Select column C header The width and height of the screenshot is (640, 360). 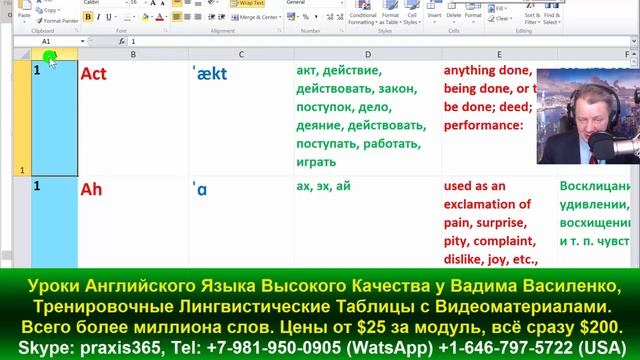[x=241, y=54]
